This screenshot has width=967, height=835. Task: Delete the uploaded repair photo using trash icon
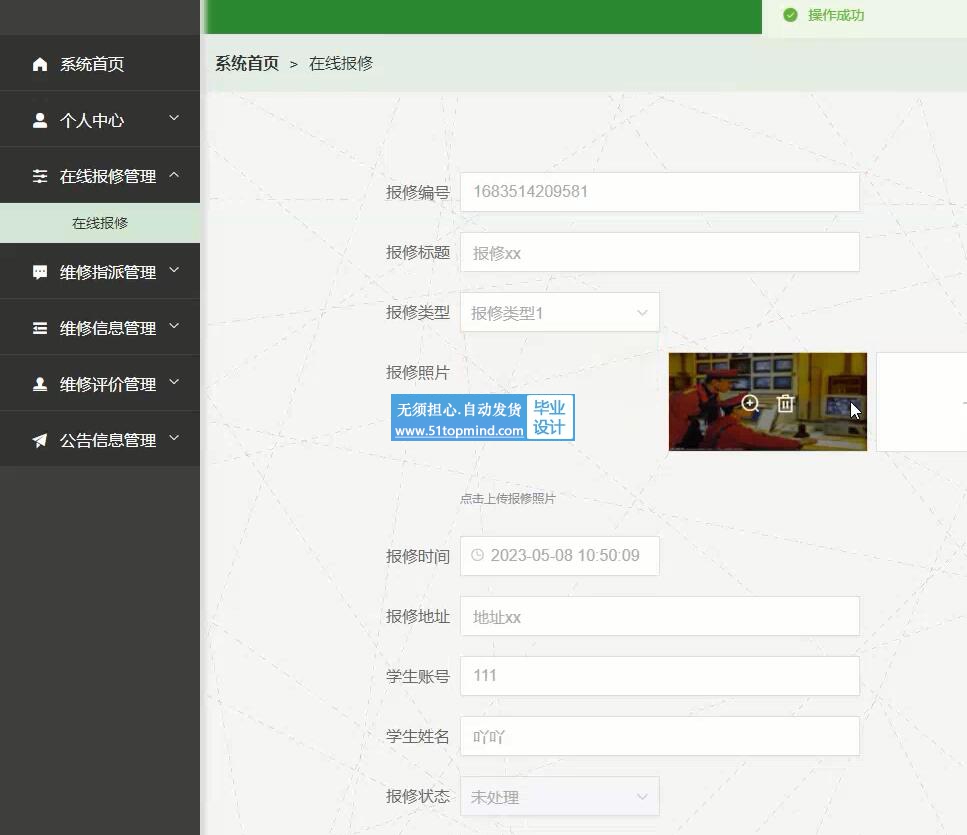pos(785,403)
